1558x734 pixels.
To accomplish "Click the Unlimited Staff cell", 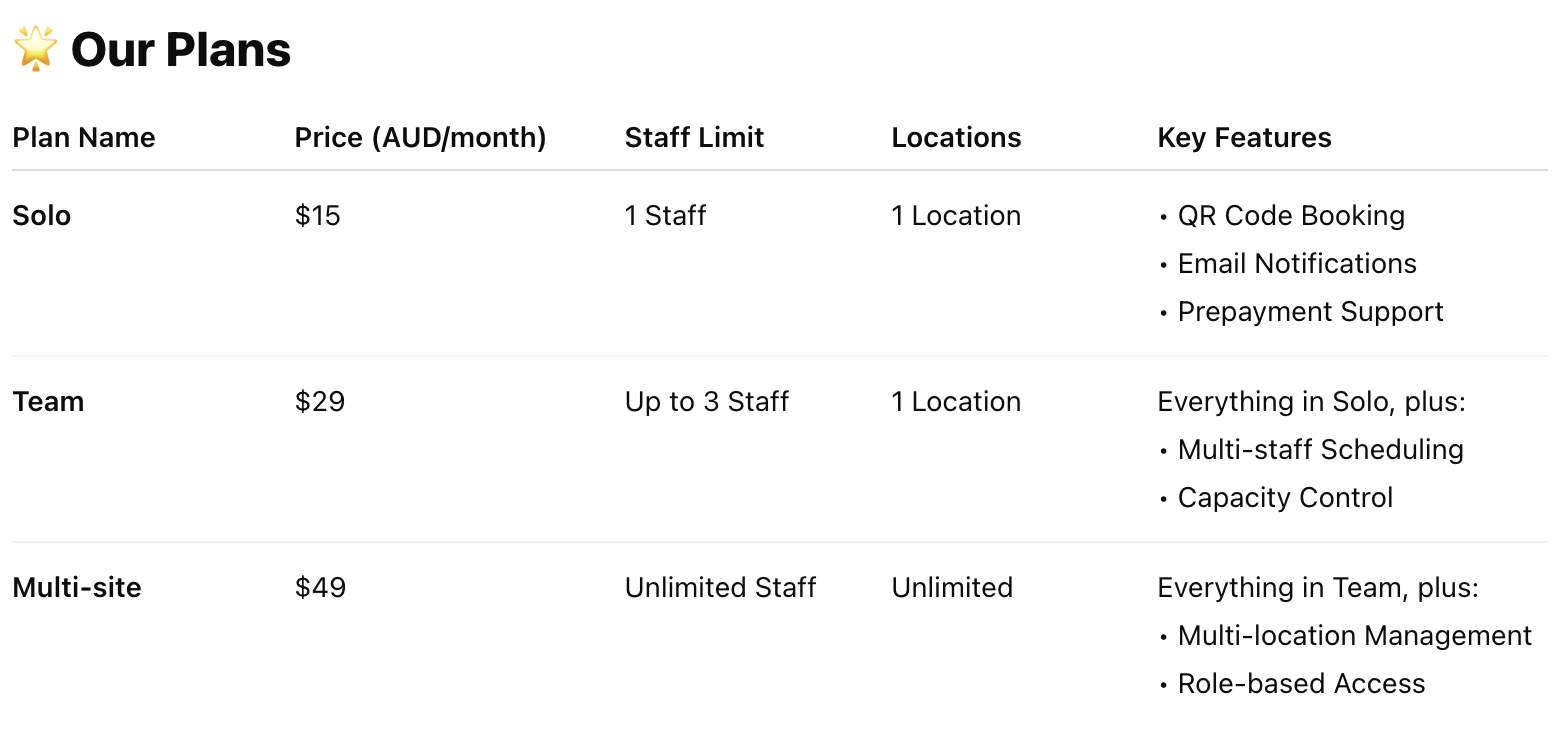I will [x=720, y=588].
